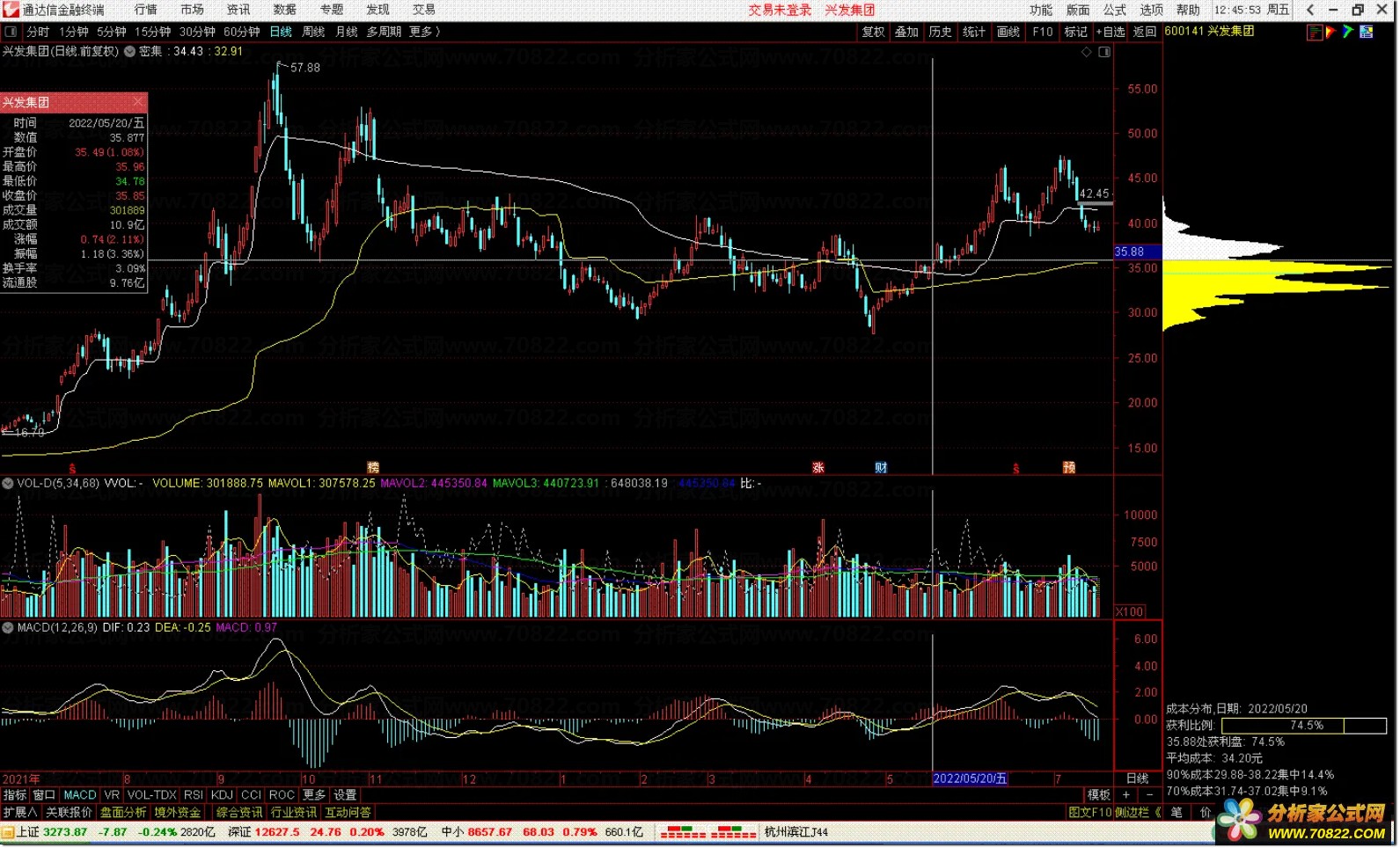Click the 历史 toolbar button

click(941, 32)
